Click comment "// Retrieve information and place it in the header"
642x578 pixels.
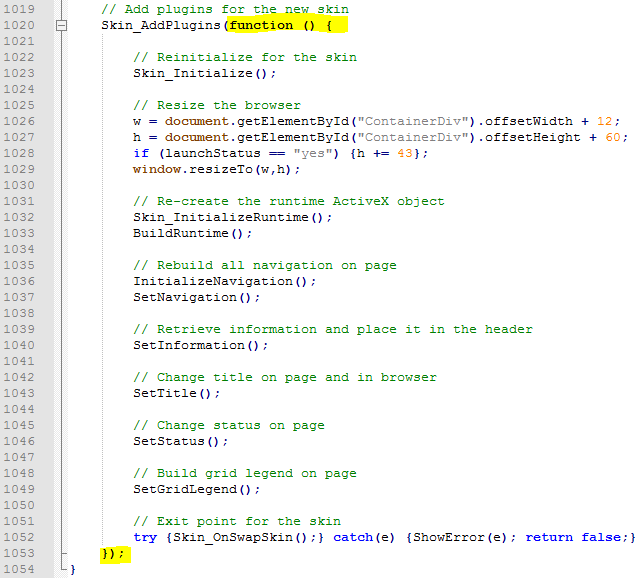[x=333, y=329]
